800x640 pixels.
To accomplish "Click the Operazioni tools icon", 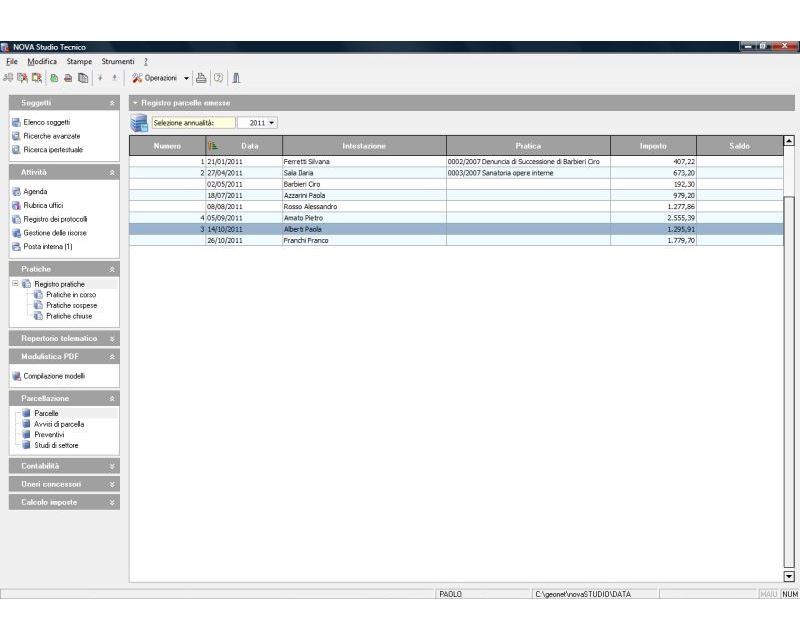I will click(137, 78).
